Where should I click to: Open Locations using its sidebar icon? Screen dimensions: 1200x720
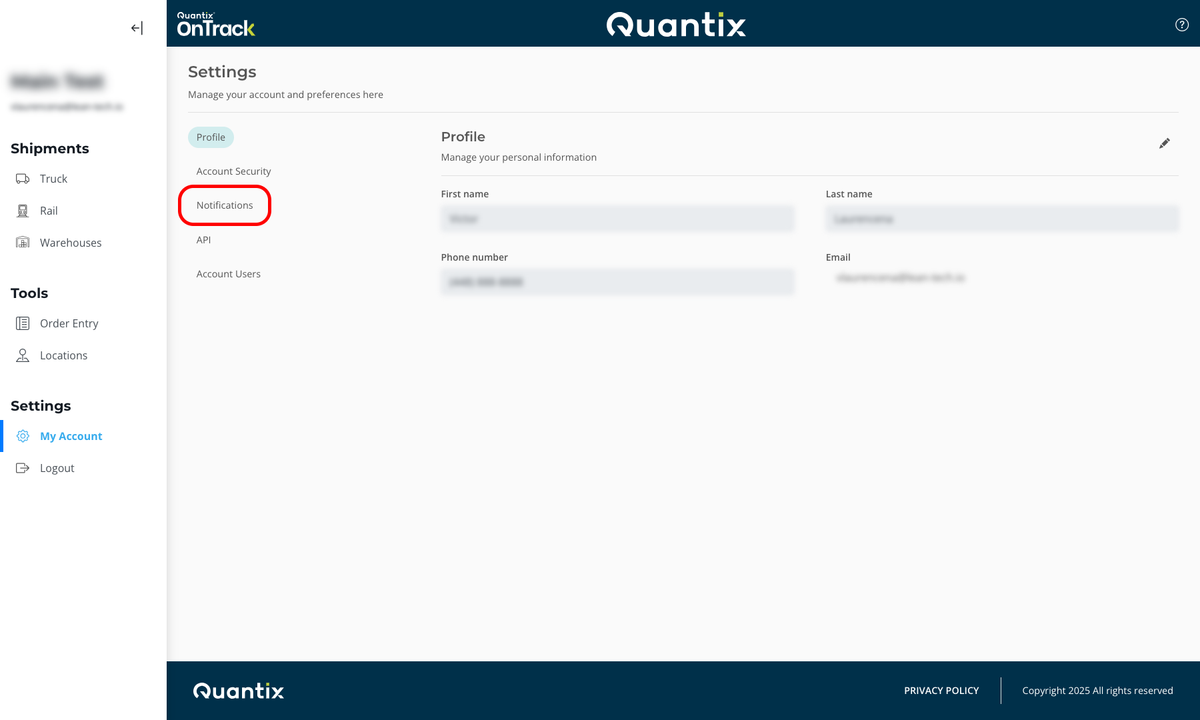[x=23, y=355]
